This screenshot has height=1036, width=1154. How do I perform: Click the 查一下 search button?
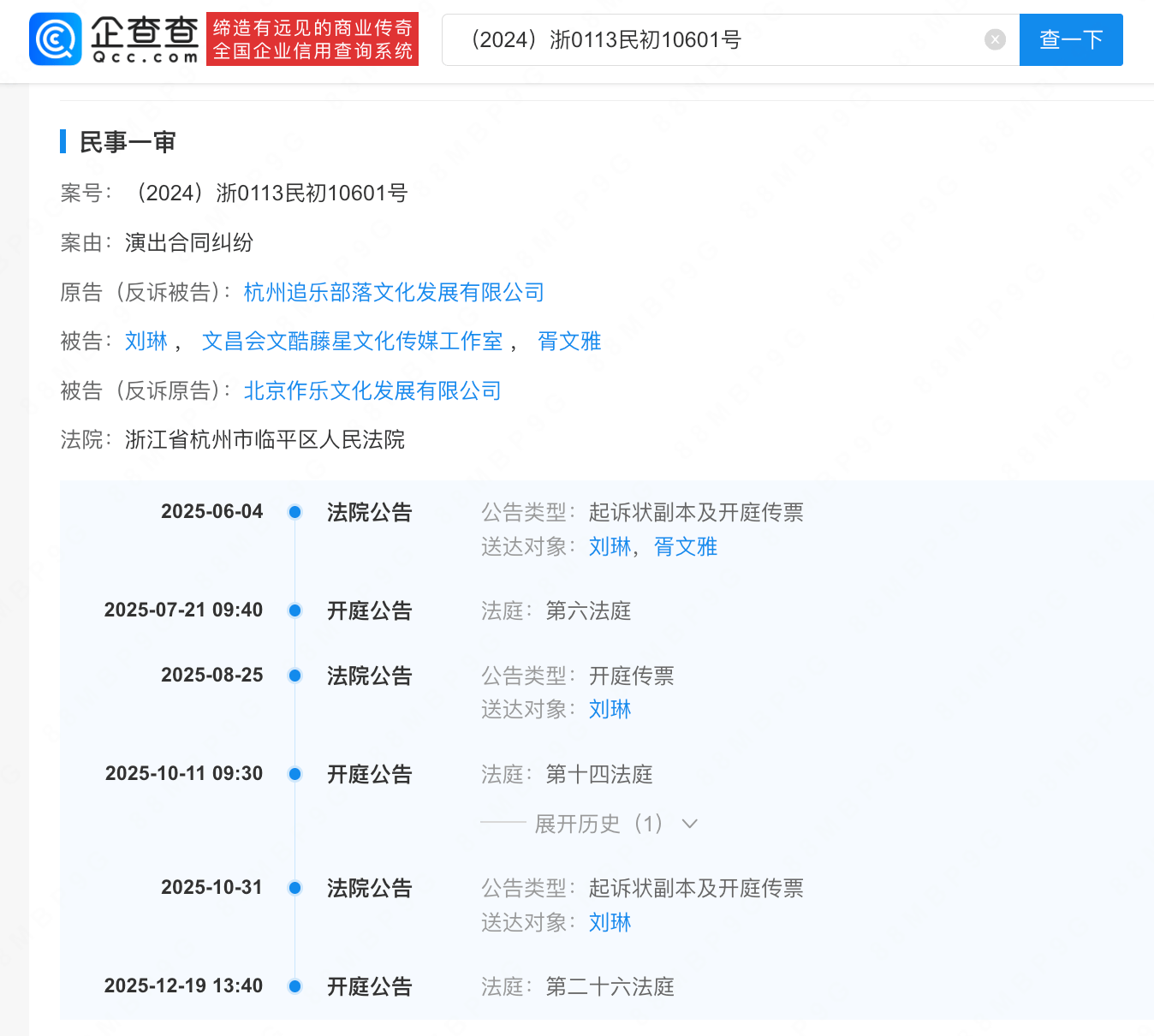tap(1070, 39)
